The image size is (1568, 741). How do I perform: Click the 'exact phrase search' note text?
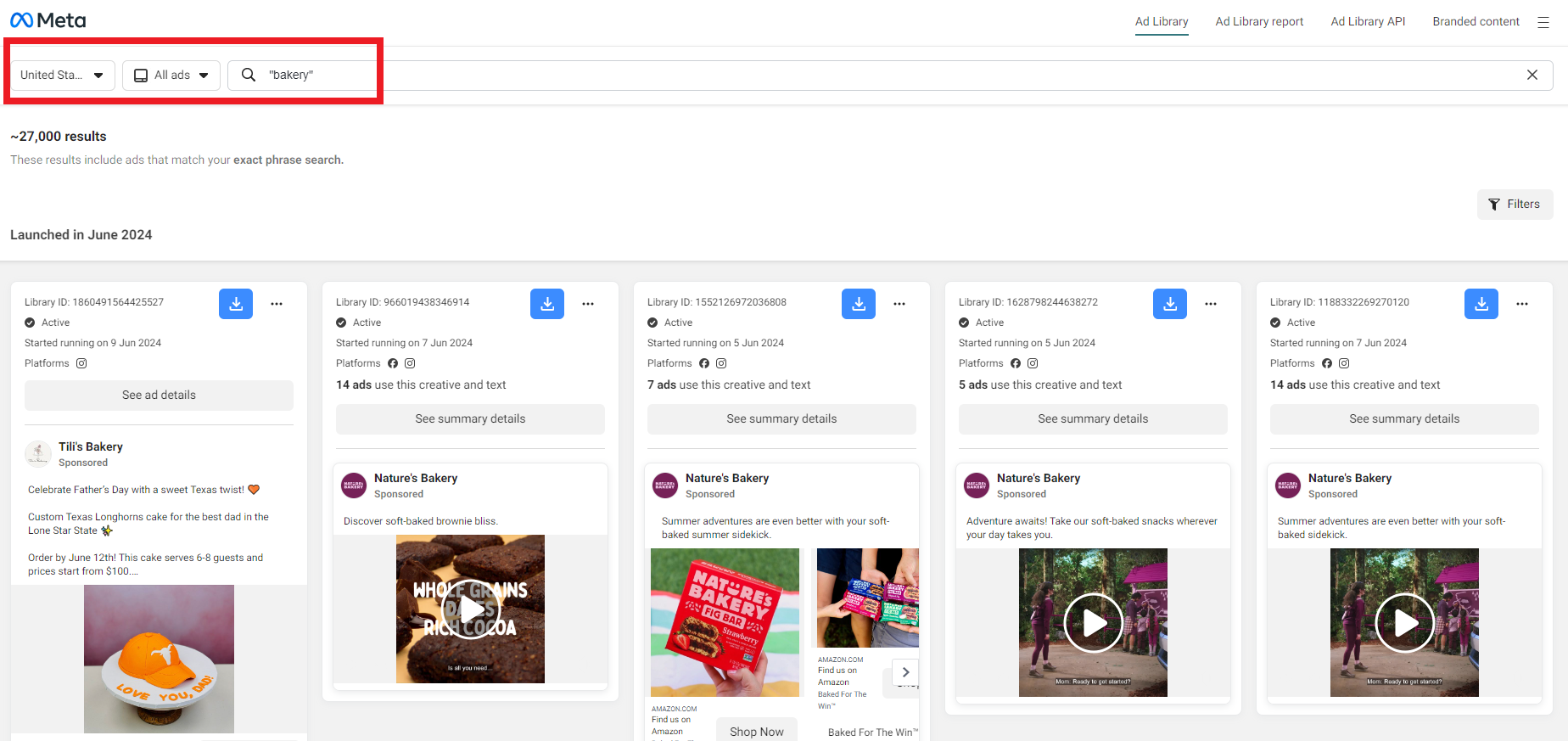click(x=287, y=160)
